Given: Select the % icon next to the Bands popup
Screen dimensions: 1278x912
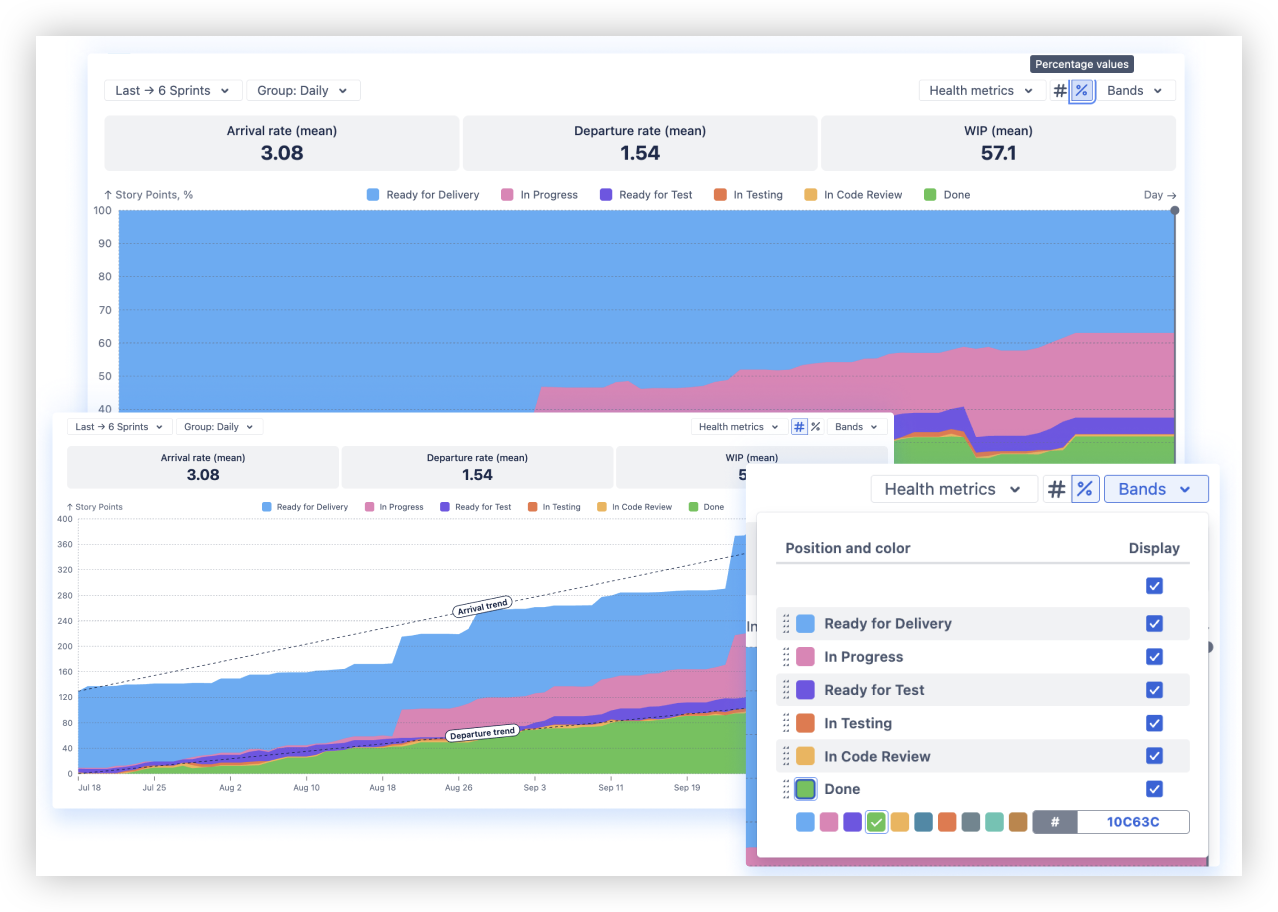Looking at the screenshot, I should 1085,489.
